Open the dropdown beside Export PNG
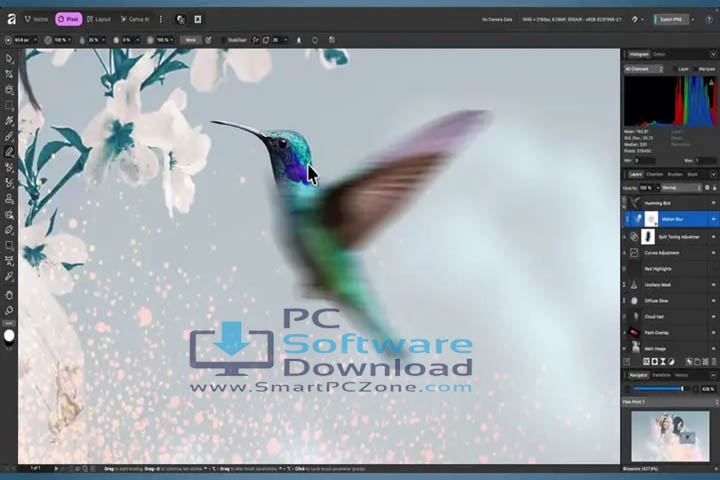This screenshot has height=480, width=720. coord(693,19)
